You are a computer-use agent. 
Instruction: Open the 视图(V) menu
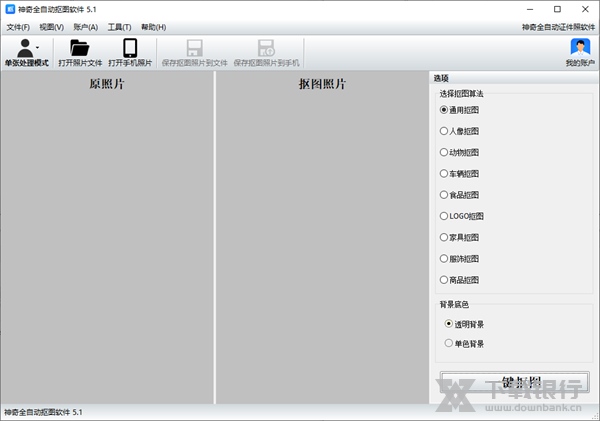[x=52, y=27]
